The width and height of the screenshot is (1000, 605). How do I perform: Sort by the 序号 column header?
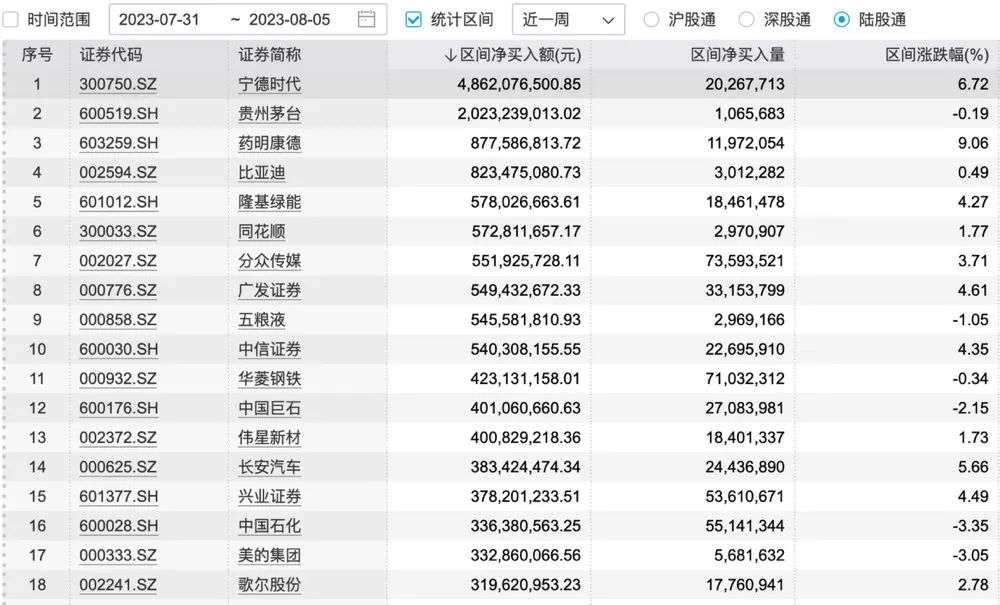(x=37, y=55)
